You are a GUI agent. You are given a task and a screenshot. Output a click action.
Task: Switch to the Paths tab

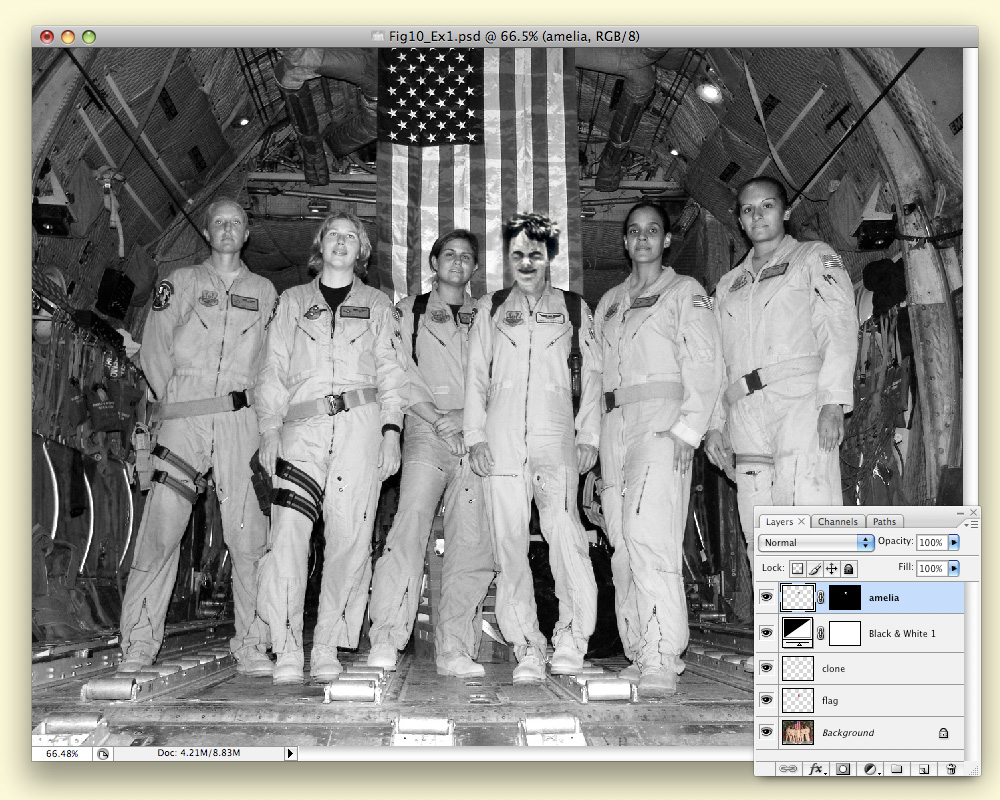point(884,521)
